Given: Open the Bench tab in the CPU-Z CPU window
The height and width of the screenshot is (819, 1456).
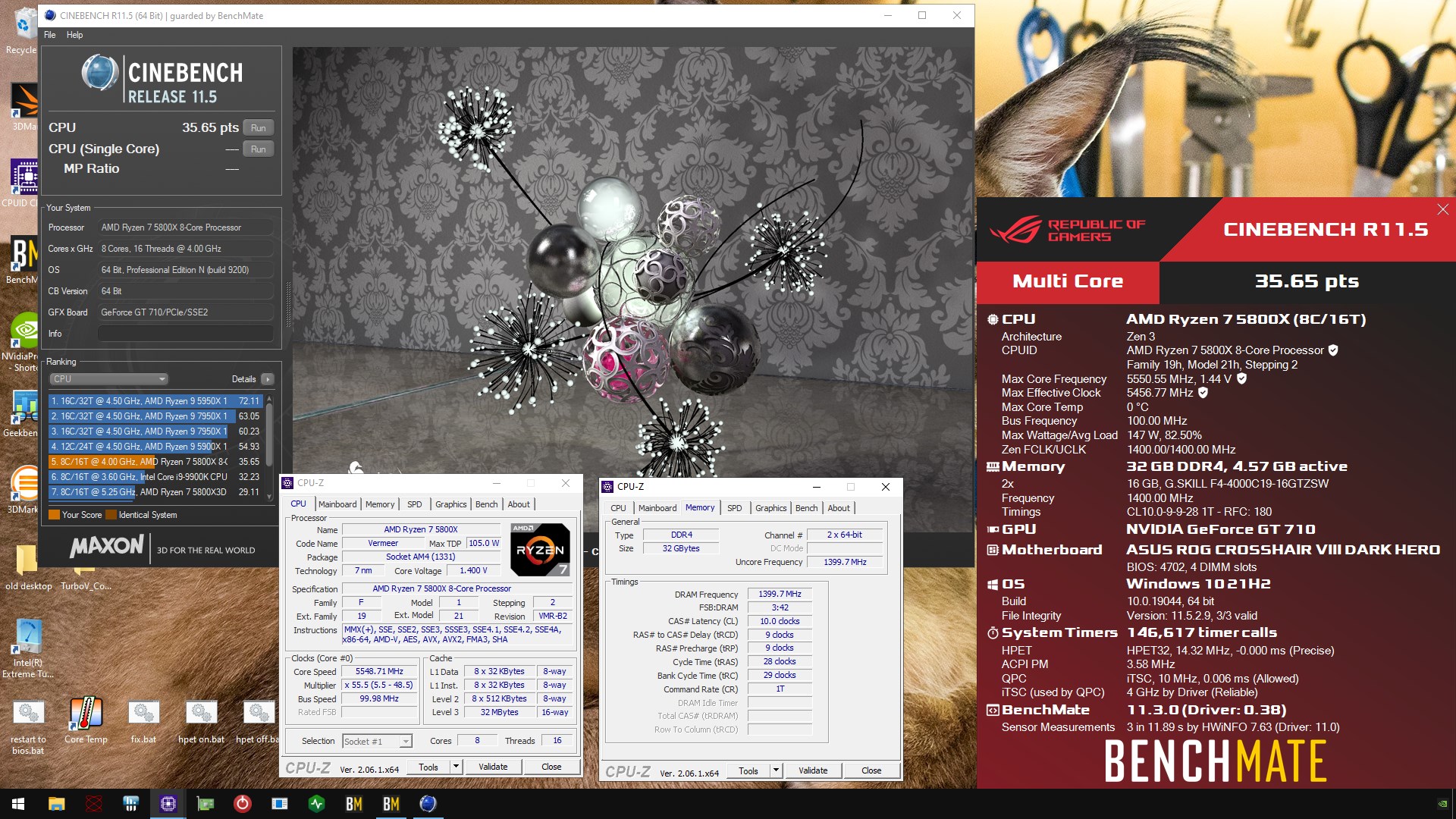Looking at the screenshot, I should click(x=487, y=504).
